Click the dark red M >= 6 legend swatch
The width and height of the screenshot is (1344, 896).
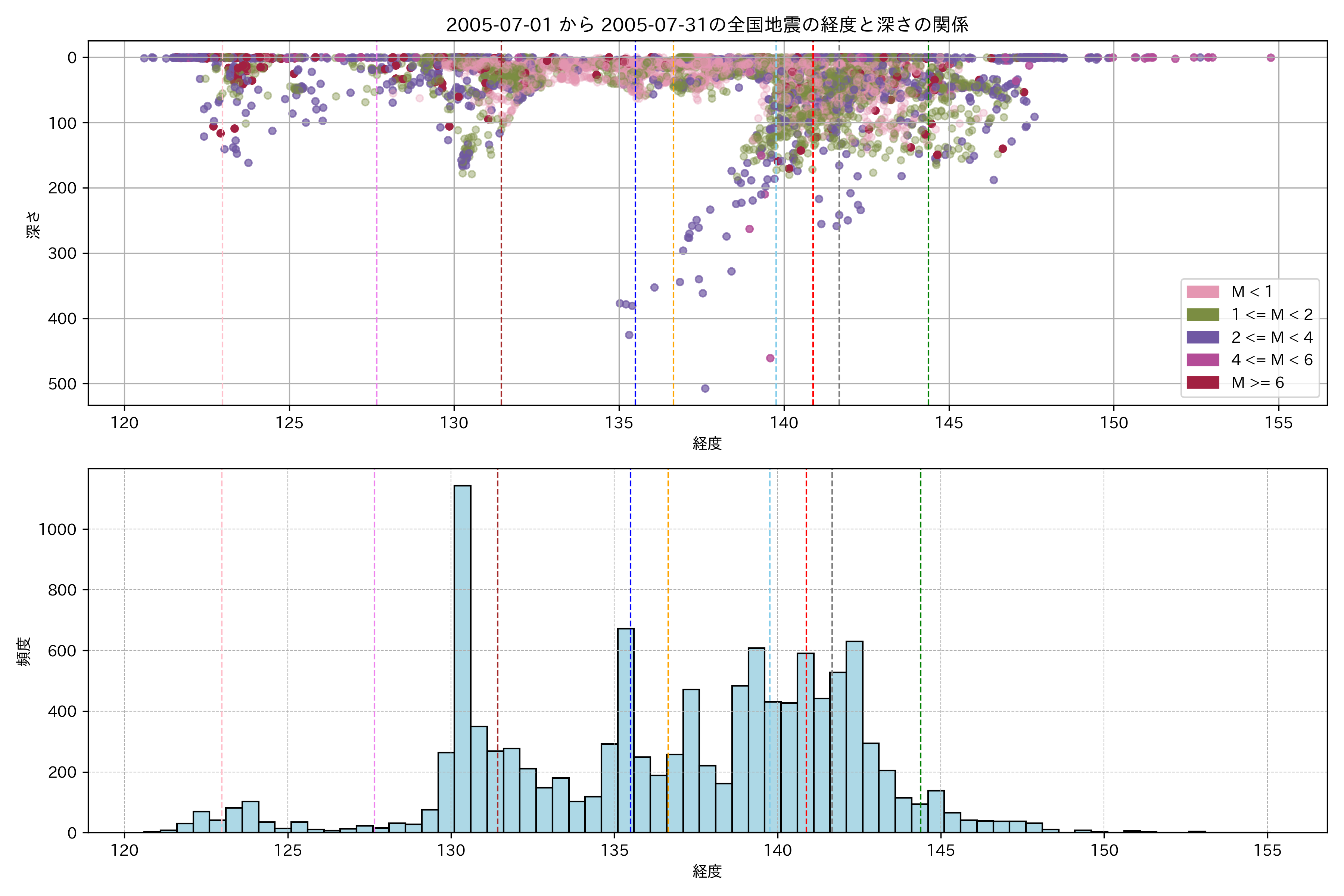1203,382
